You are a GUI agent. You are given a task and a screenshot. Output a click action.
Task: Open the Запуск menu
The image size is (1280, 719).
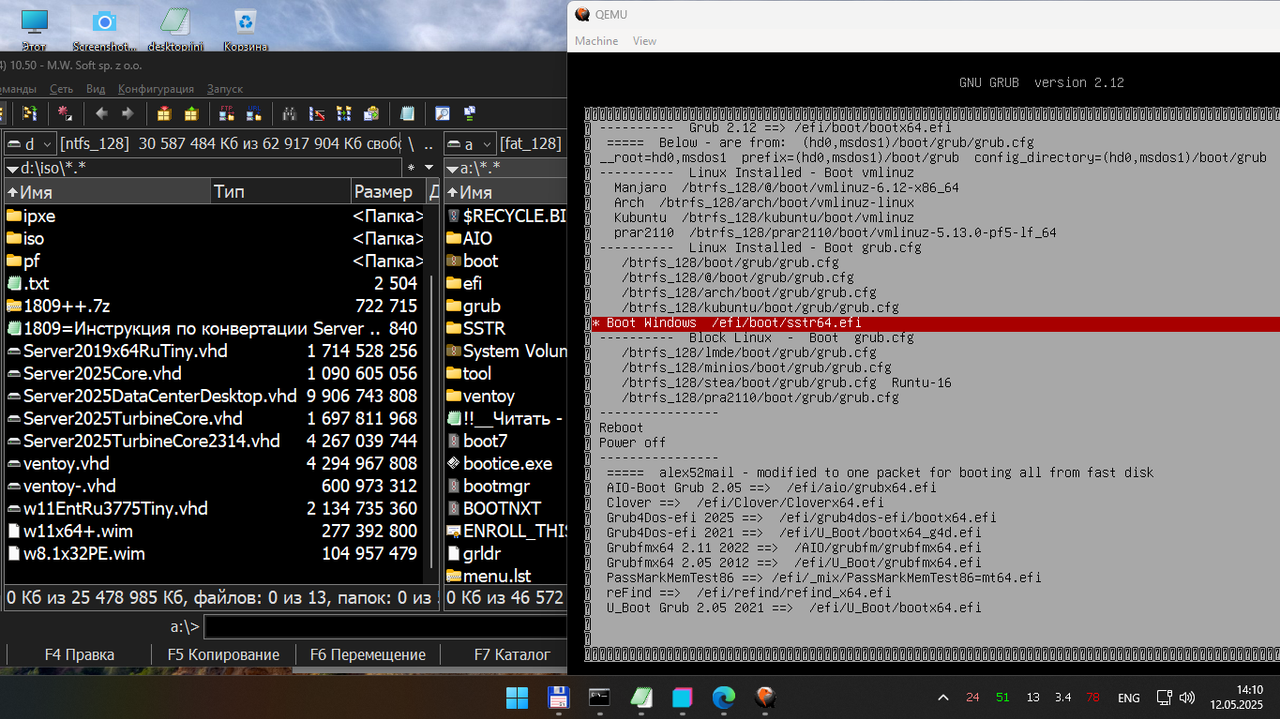(225, 89)
